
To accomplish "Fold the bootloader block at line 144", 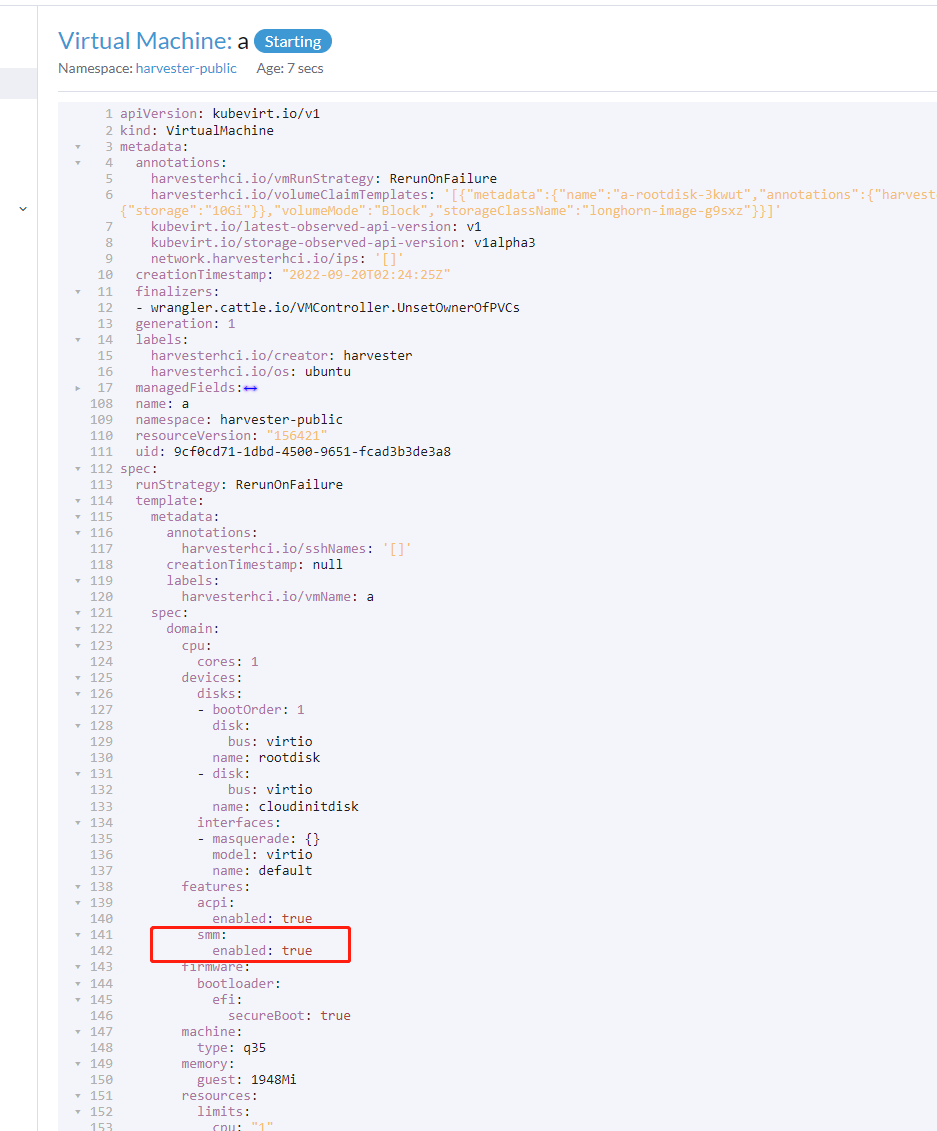I will tap(78, 983).
